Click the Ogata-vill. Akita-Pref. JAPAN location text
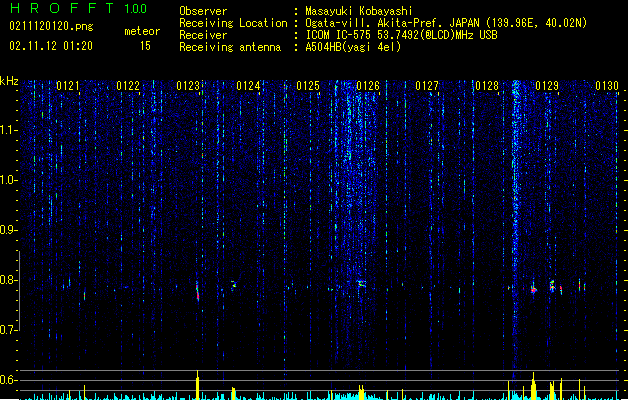Image resolution: width=629 pixels, height=400 pixels. [446, 23]
